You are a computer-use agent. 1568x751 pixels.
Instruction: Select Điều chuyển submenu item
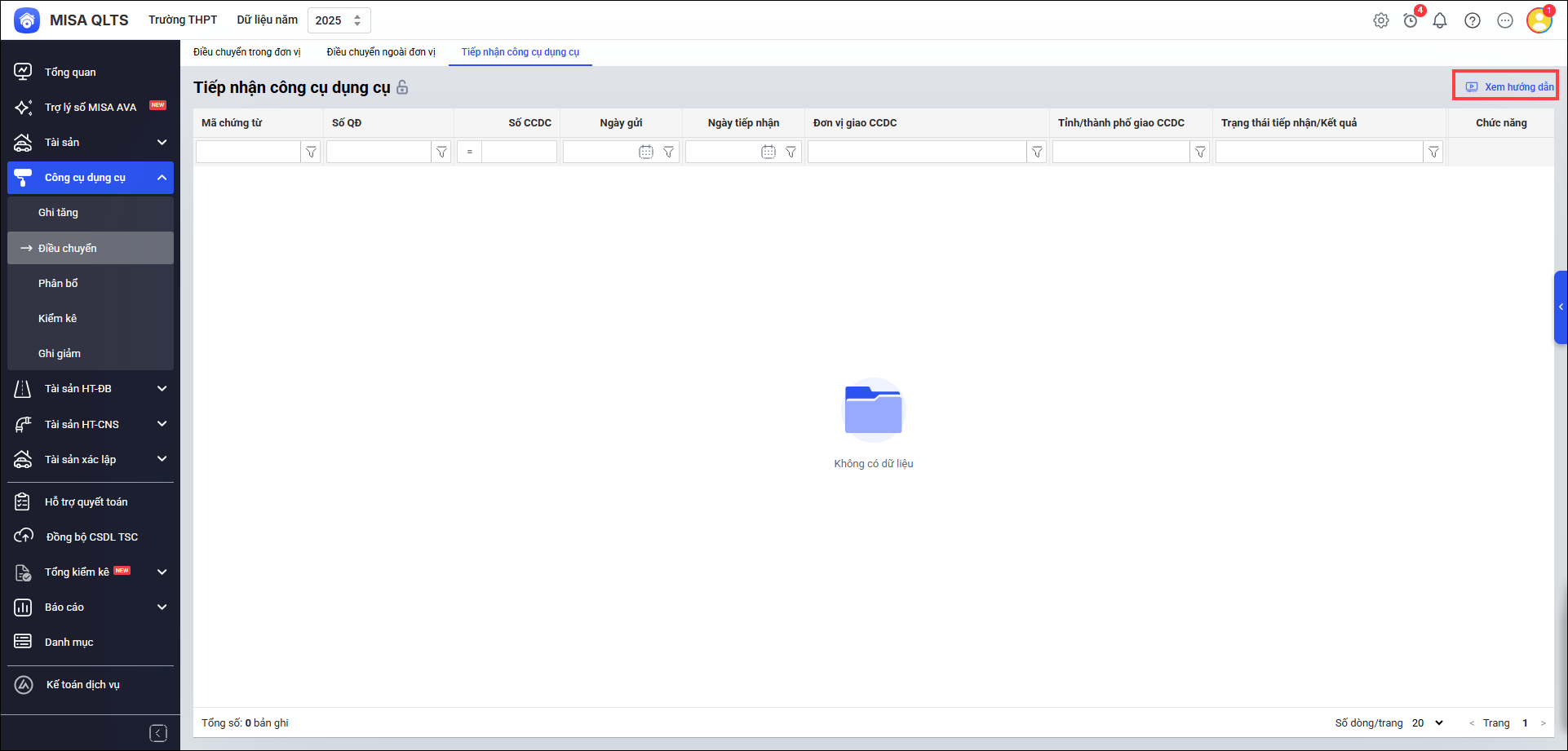91,248
